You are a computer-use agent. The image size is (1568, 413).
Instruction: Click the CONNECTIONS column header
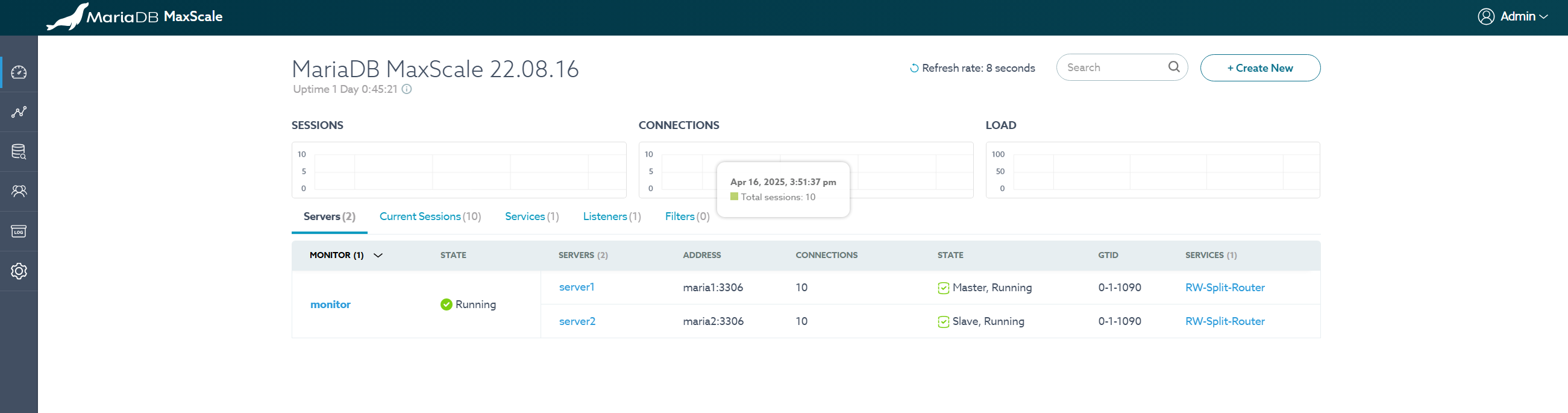826,255
